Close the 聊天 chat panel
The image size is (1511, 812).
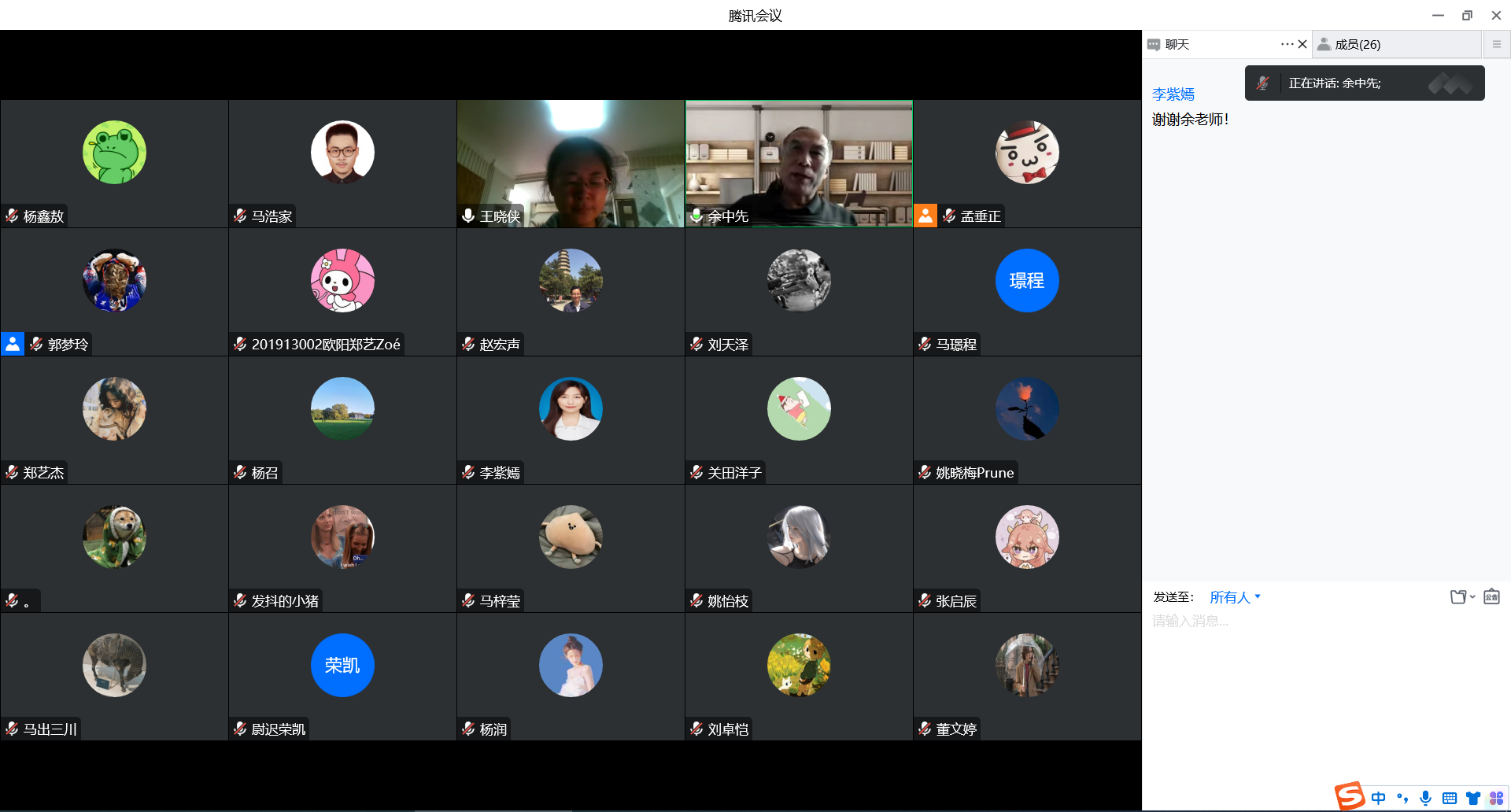point(1302,44)
